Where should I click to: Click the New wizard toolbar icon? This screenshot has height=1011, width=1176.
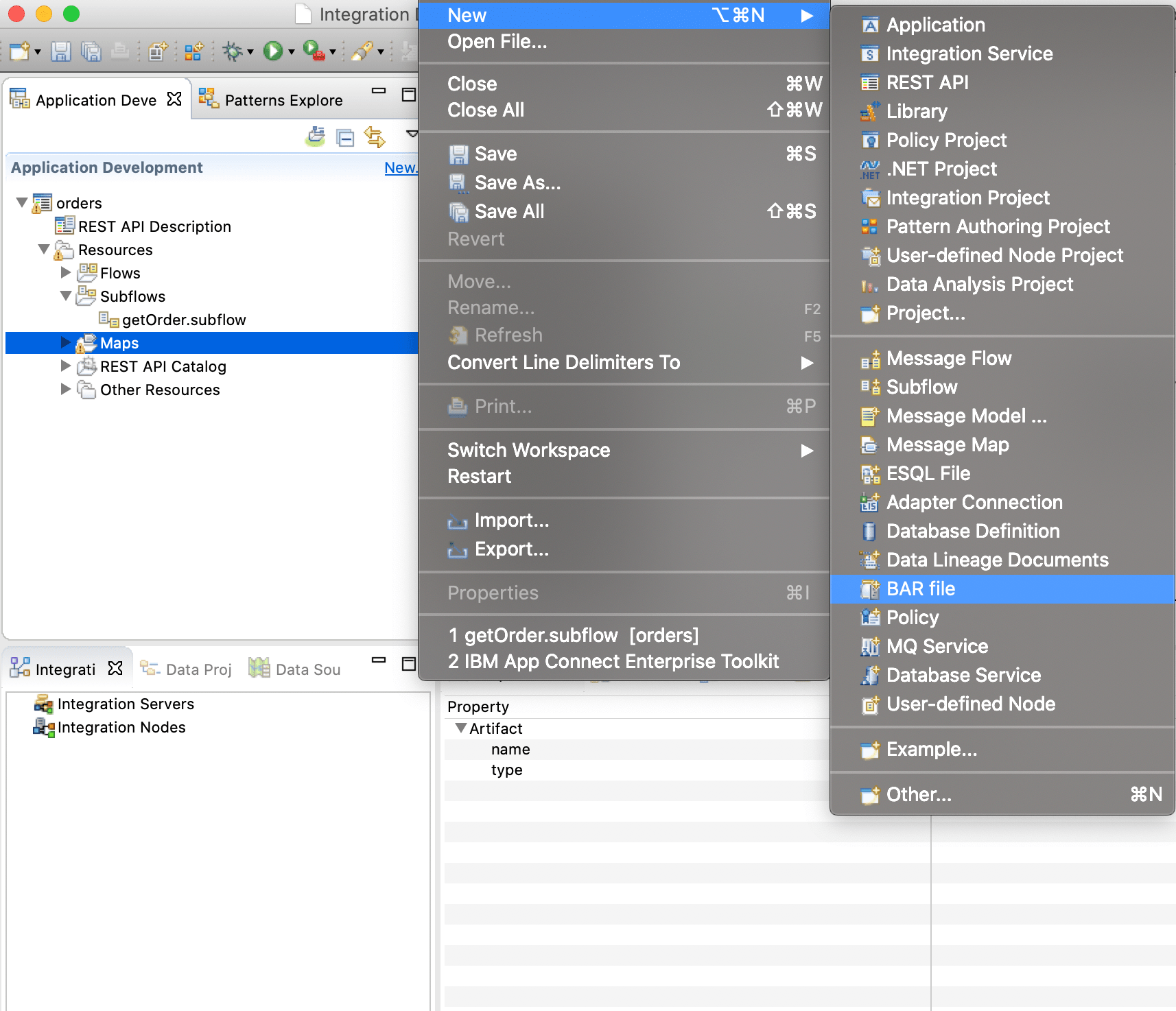pos(19,51)
